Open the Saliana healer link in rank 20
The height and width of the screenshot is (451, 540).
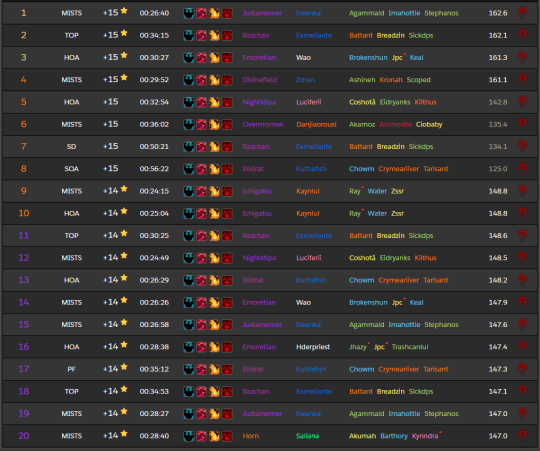[x=308, y=436]
